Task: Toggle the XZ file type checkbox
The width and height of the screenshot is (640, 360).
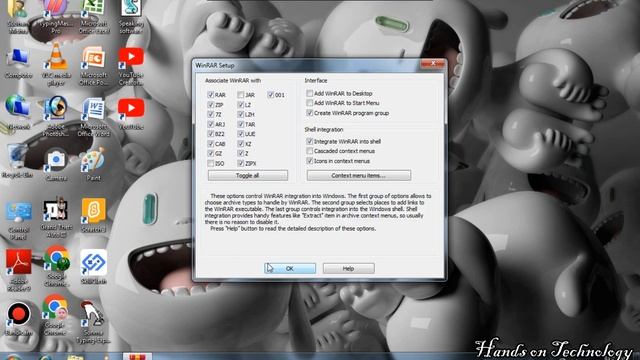Action: point(241,144)
